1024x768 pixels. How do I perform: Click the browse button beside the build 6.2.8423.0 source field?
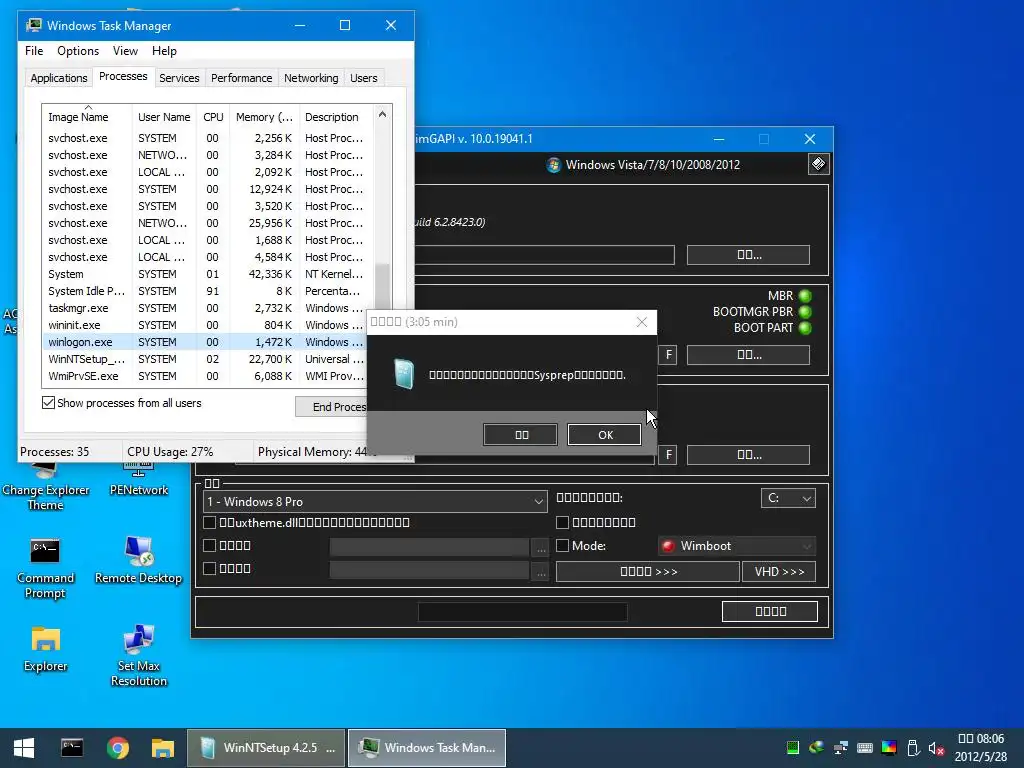(748, 255)
